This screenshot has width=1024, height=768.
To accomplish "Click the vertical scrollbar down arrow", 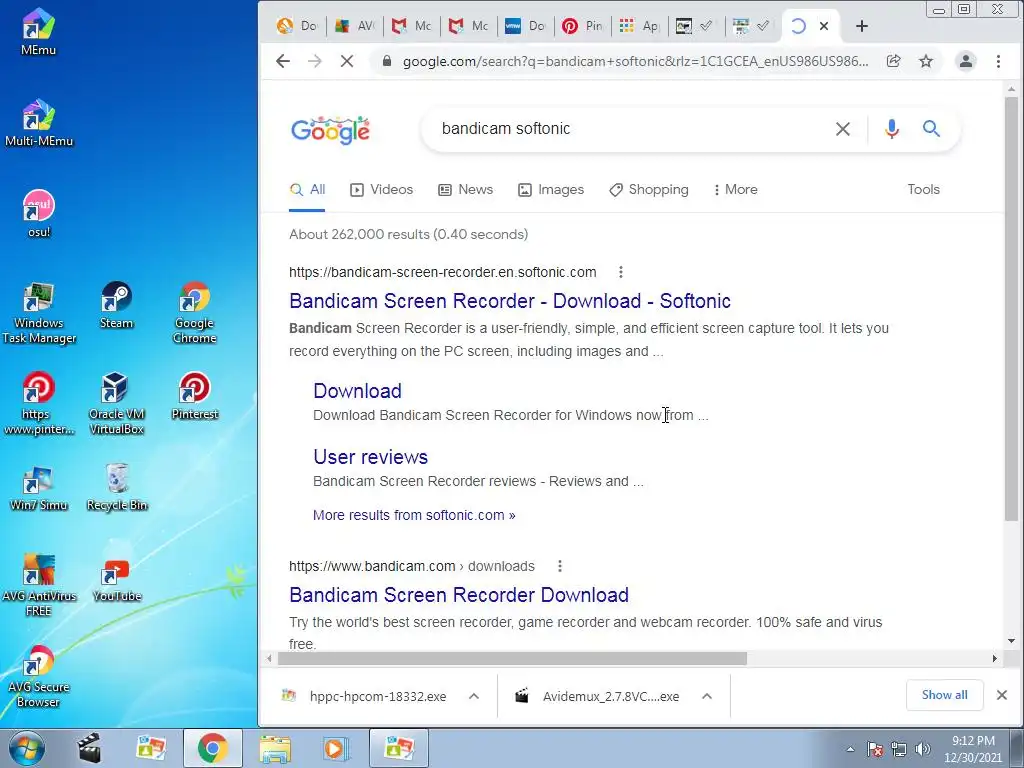I will [1011, 641].
